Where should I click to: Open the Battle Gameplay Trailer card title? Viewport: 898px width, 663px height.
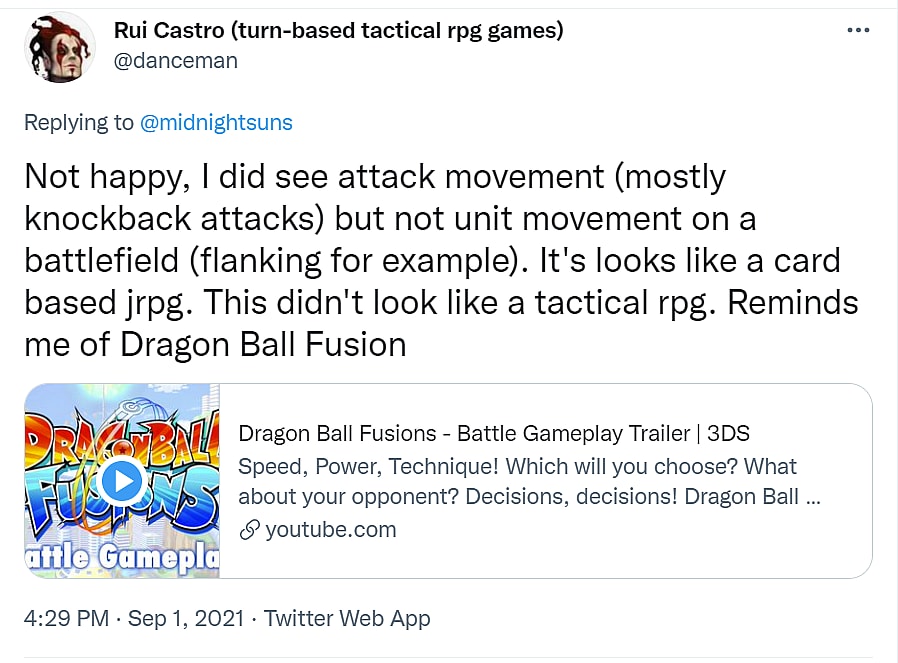(494, 434)
